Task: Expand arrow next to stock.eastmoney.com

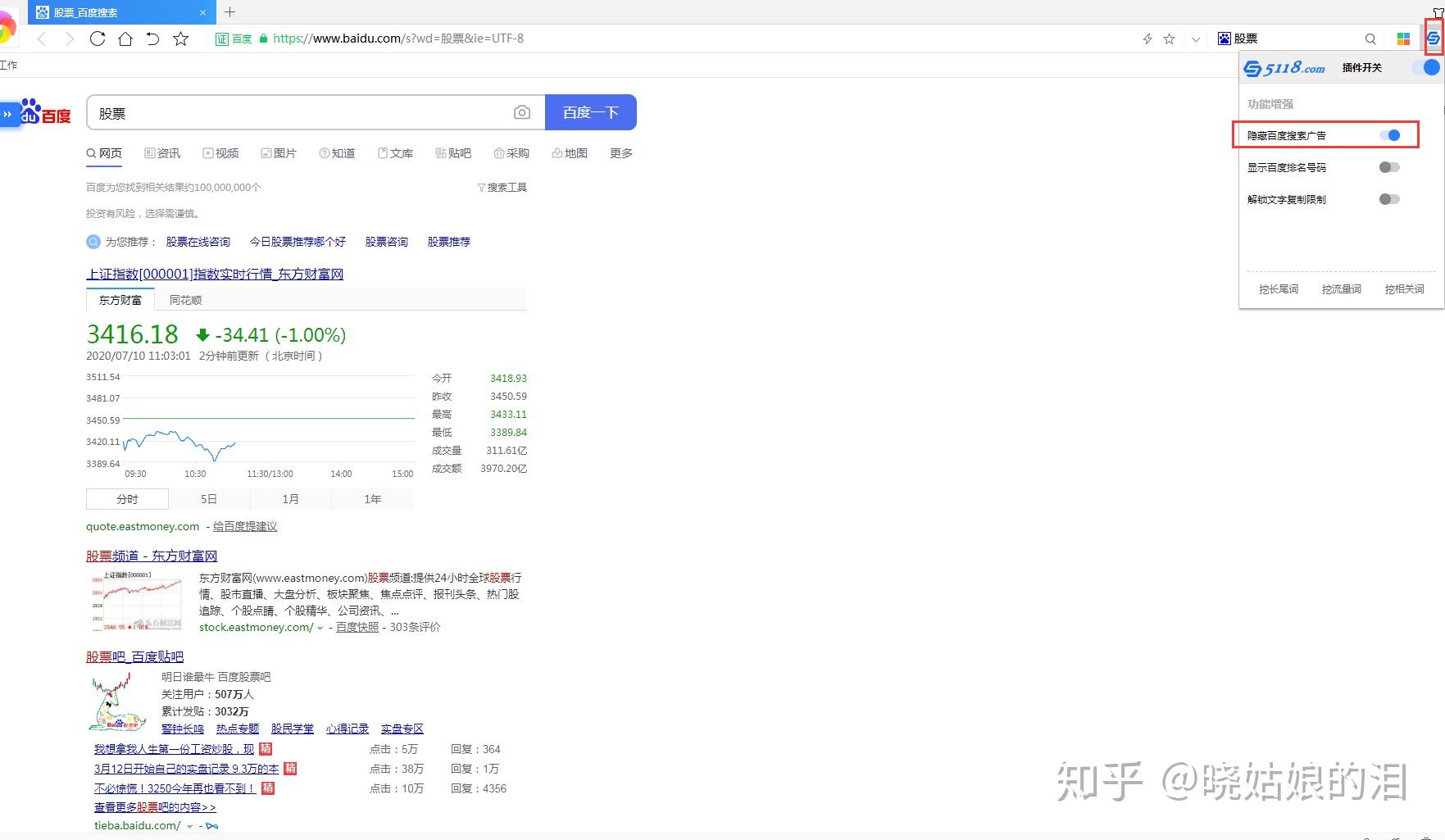Action: [320, 628]
